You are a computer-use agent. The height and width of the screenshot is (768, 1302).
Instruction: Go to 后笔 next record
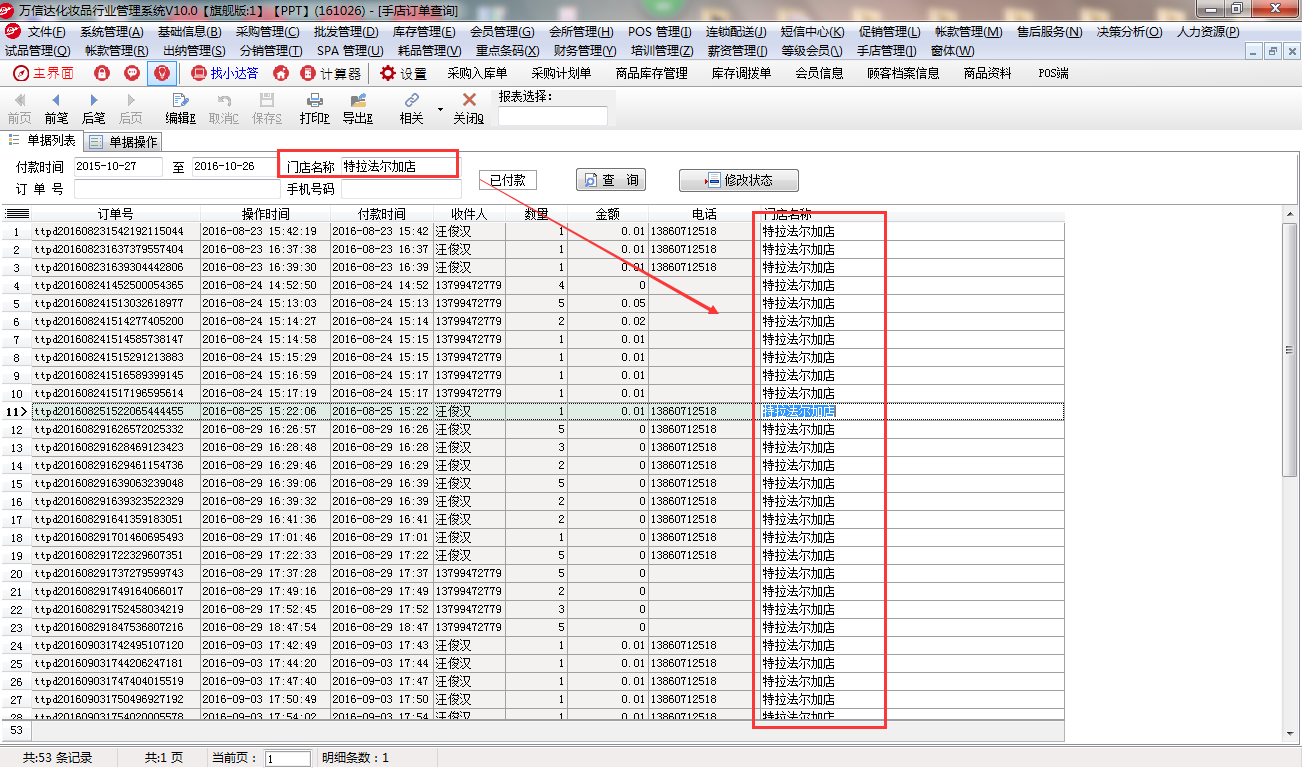point(93,109)
